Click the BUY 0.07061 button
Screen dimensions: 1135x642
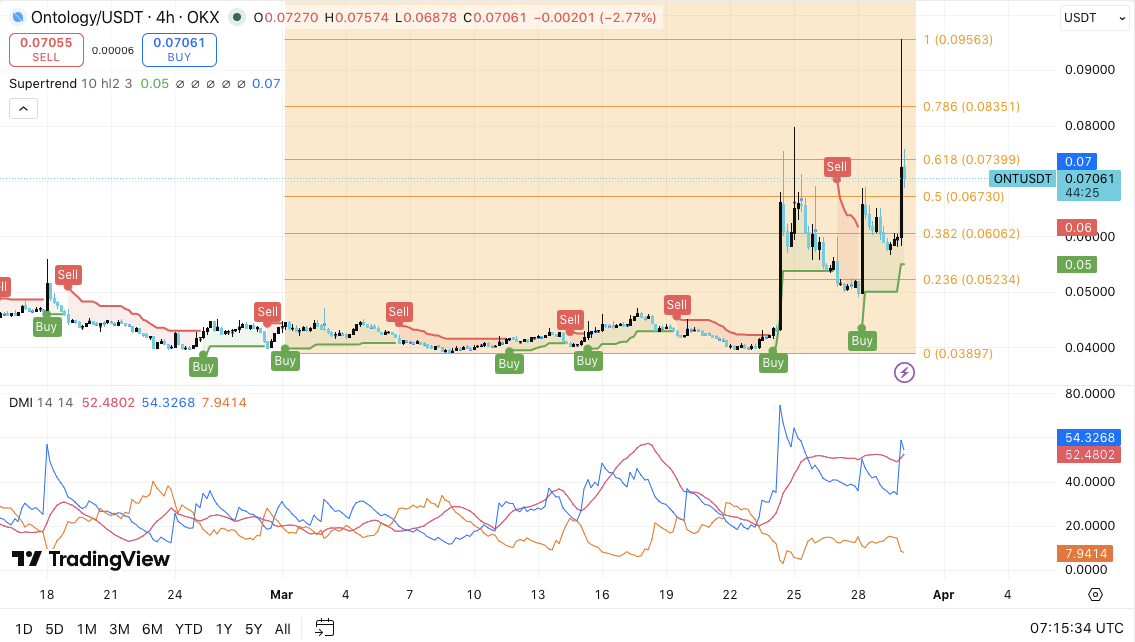(x=178, y=50)
